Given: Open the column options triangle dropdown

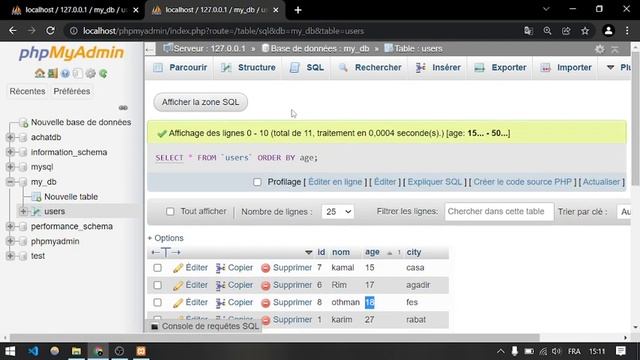Looking at the screenshot, I should [x=309, y=253].
